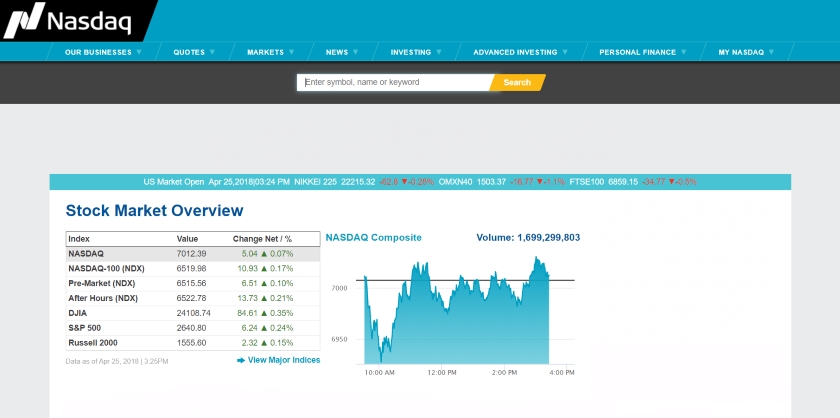Open the News menu
The height and width of the screenshot is (418, 840).
pos(337,53)
